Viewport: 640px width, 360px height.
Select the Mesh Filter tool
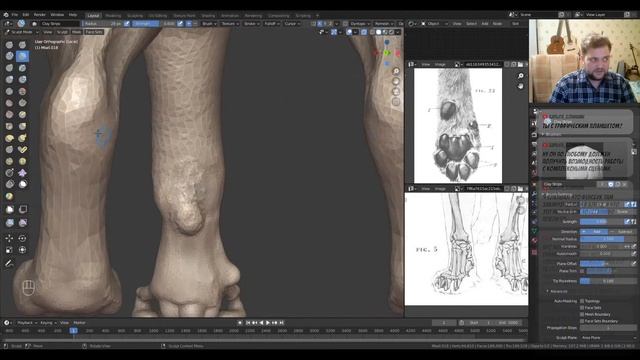pos(9,222)
